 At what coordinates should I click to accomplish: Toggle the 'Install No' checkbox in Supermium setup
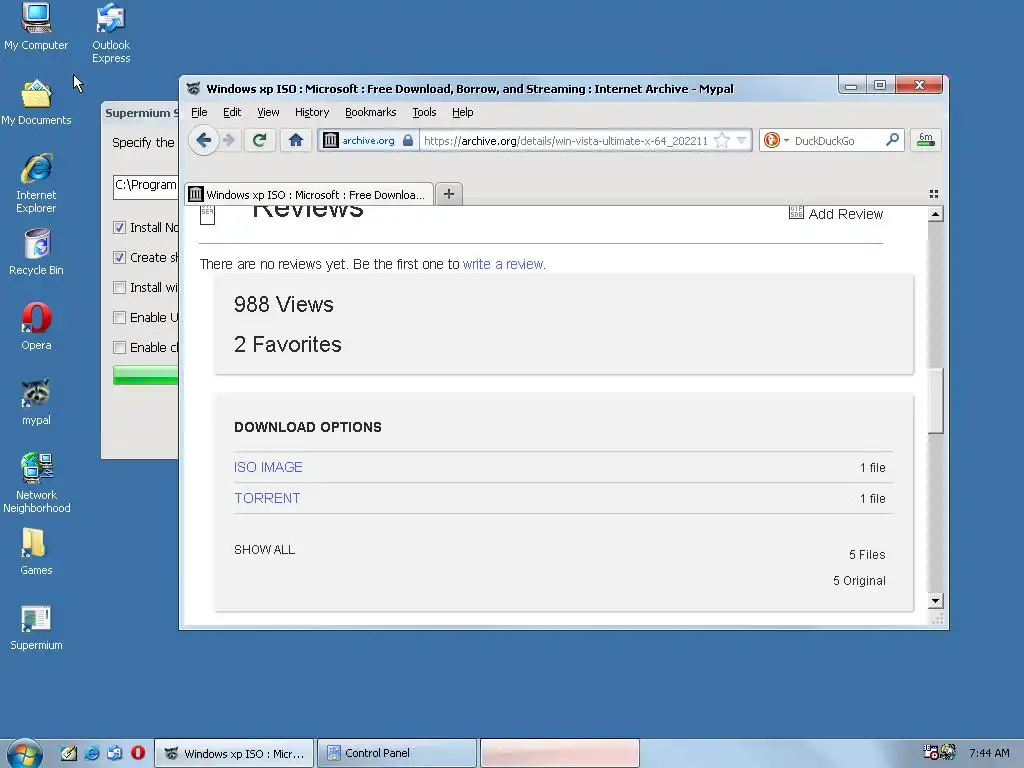tap(119, 227)
